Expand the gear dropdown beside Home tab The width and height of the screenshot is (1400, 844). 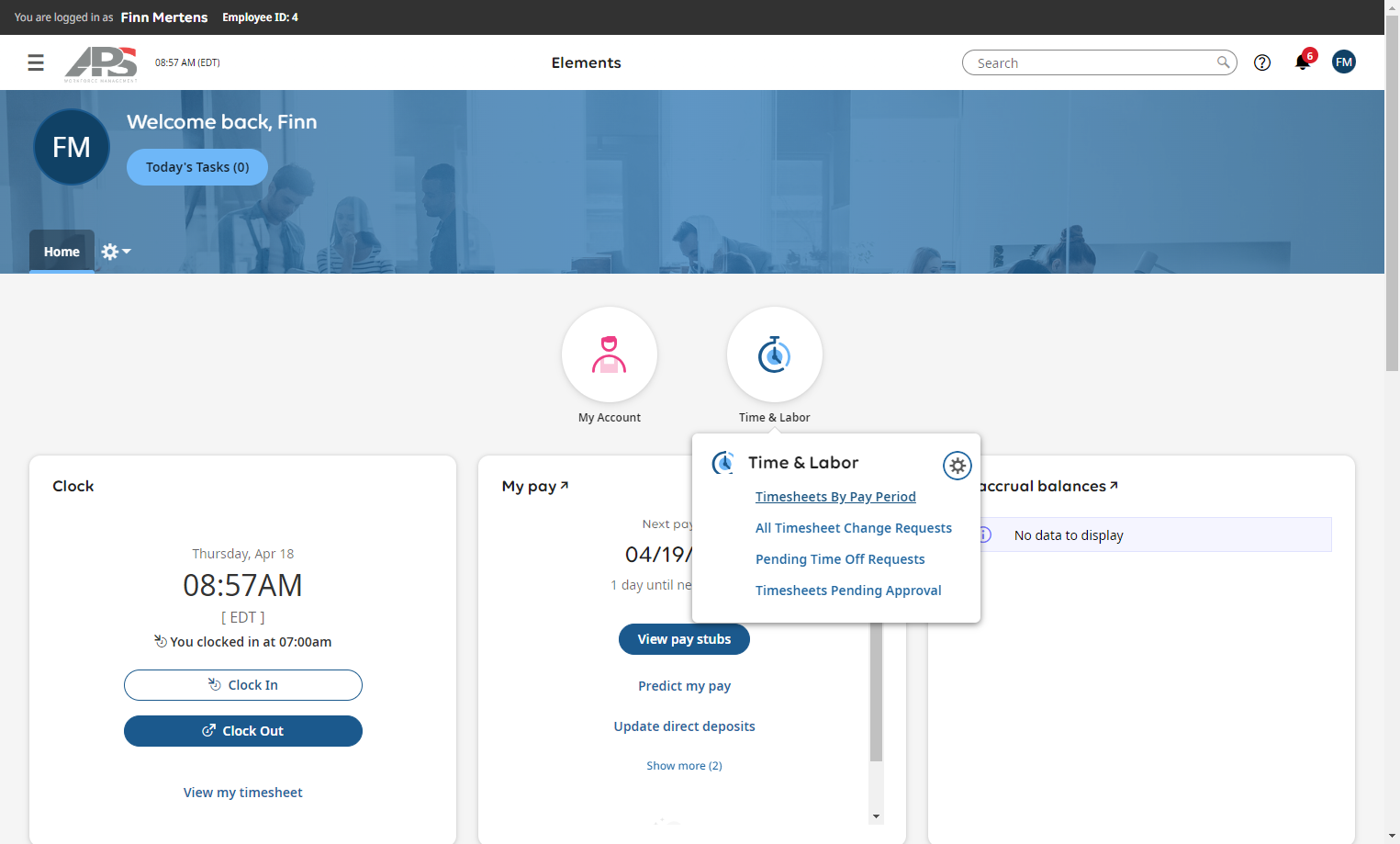pos(116,252)
